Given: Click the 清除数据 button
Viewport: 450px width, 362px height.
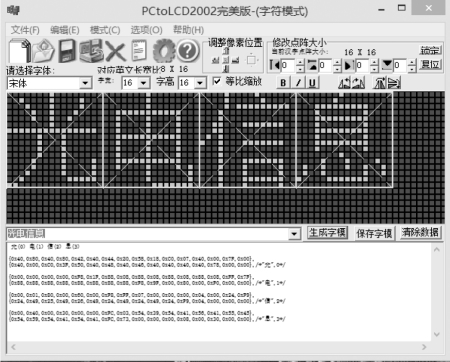Looking at the screenshot, I should coord(420,232).
